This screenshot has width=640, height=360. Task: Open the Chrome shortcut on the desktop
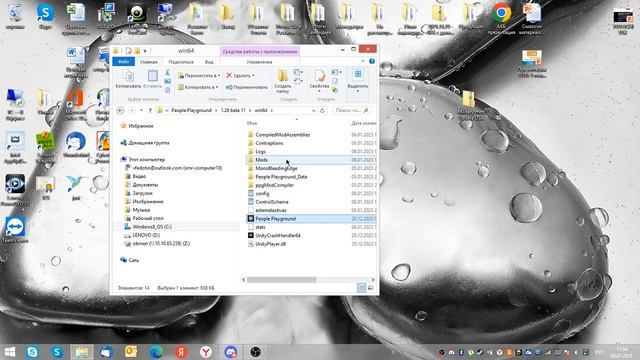(x=501, y=18)
